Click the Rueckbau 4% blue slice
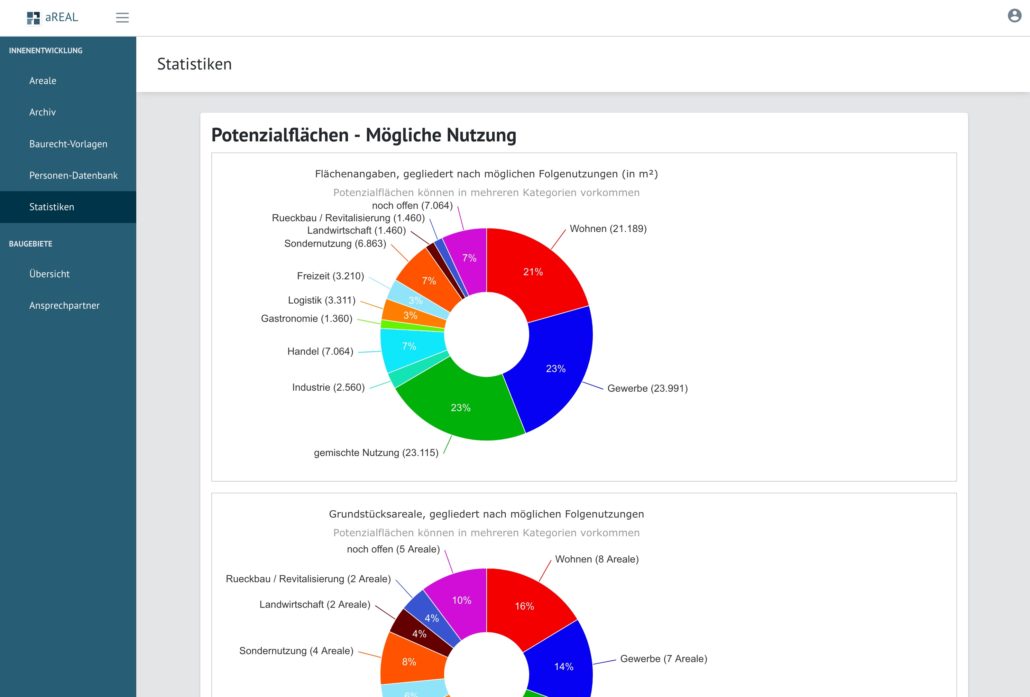Image resolution: width=1030 pixels, height=697 pixels. pyautogui.click(x=431, y=618)
